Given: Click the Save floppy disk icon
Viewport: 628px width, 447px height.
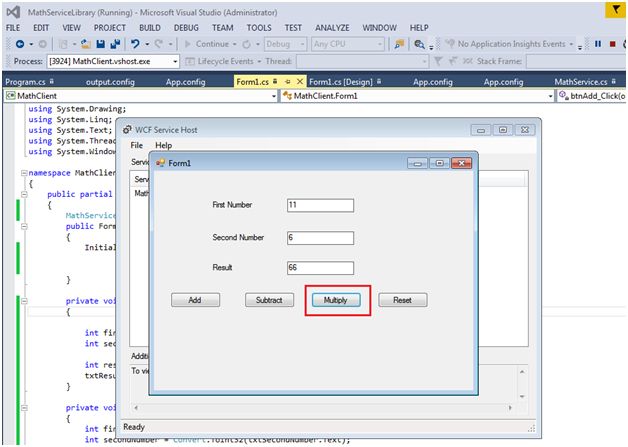Looking at the screenshot, I should (x=101, y=44).
